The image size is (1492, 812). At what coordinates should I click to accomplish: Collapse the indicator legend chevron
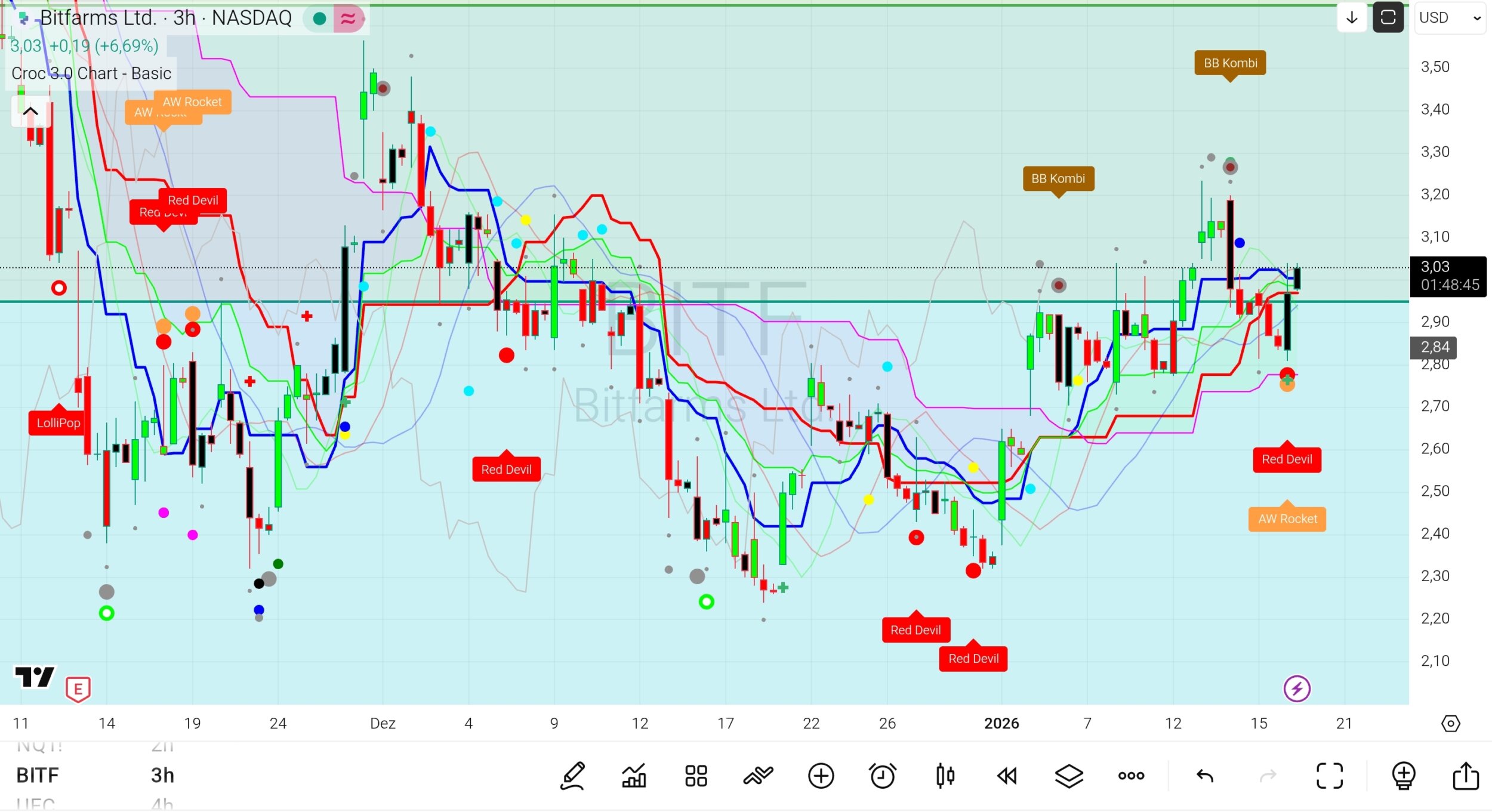(30, 112)
